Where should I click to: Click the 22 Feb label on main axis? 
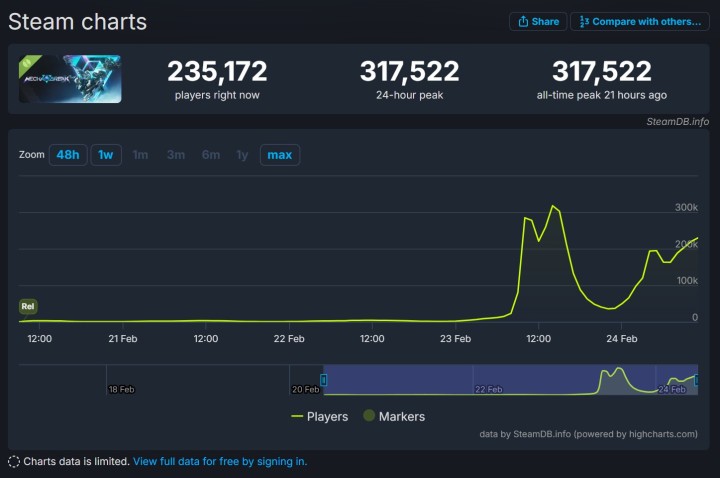[x=289, y=339]
